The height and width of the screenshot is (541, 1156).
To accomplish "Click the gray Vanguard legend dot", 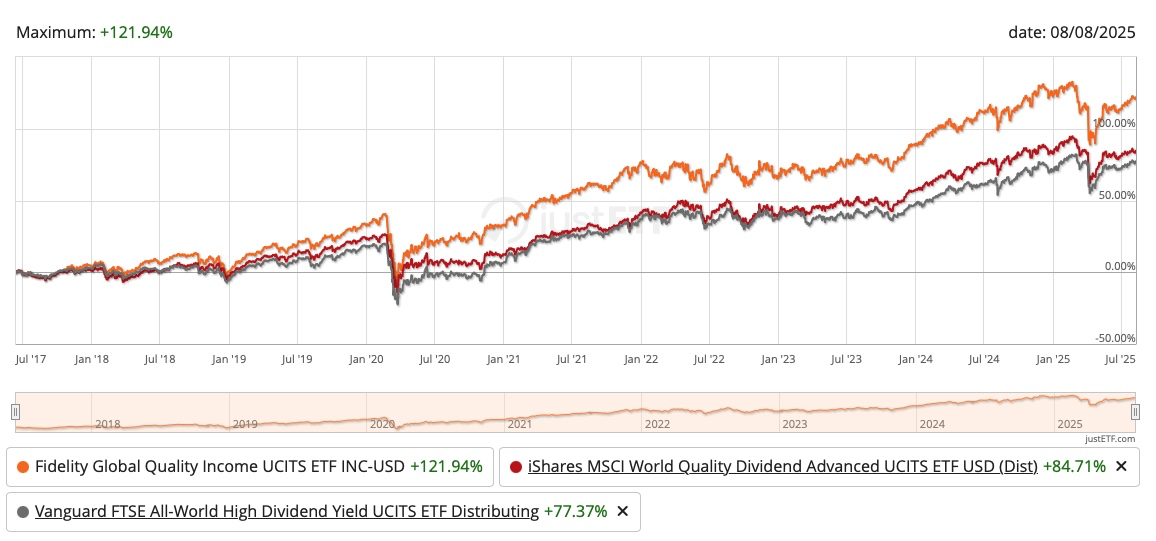I will tap(23, 512).
